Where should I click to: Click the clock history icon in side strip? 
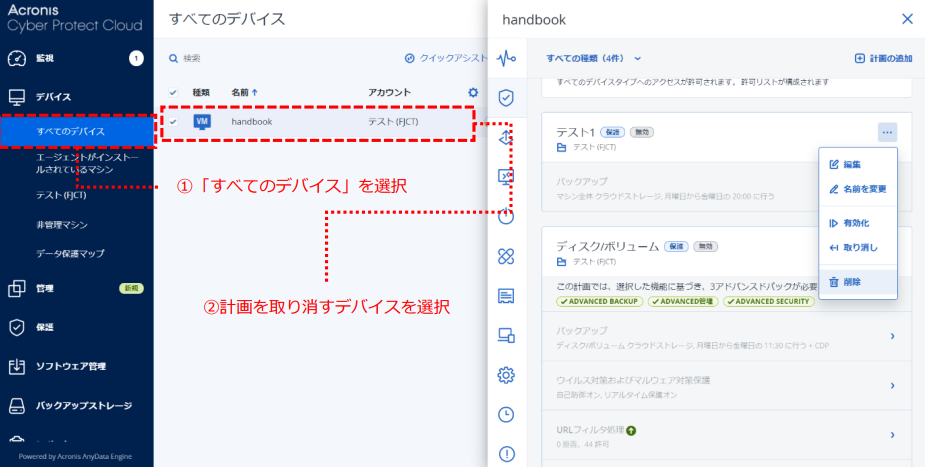(506, 415)
